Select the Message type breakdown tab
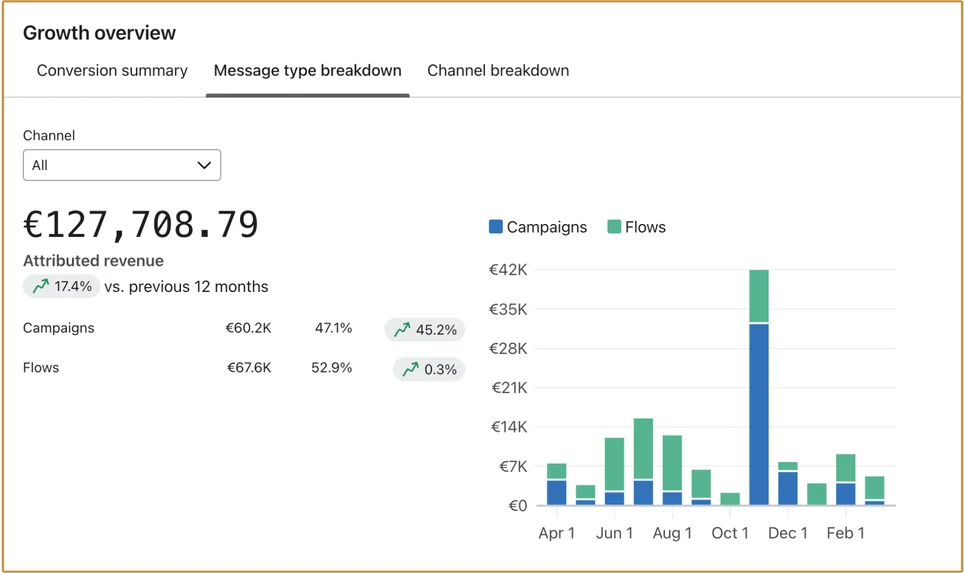 point(308,71)
